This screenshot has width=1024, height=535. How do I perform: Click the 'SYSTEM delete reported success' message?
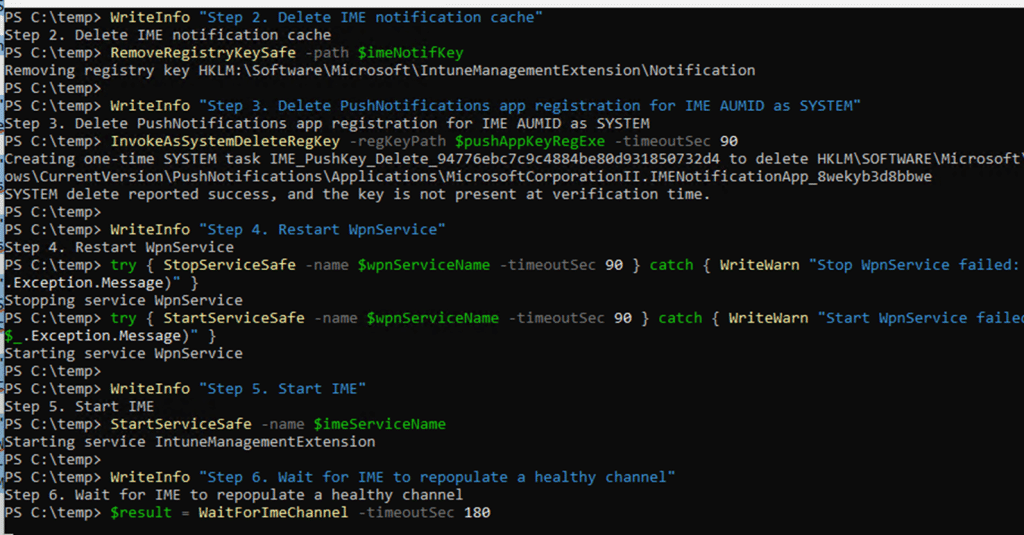[x=357, y=194]
